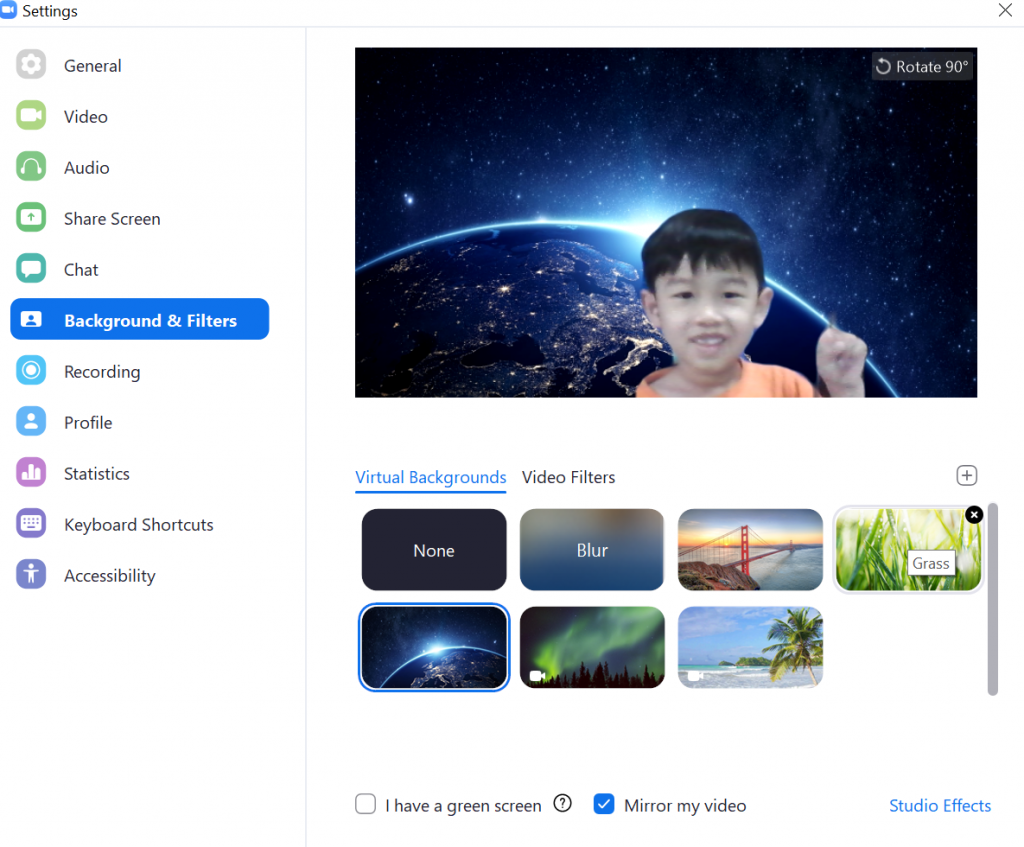The width and height of the screenshot is (1024, 847).
Task: Choose beach palm tree video background
Action: click(x=750, y=647)
